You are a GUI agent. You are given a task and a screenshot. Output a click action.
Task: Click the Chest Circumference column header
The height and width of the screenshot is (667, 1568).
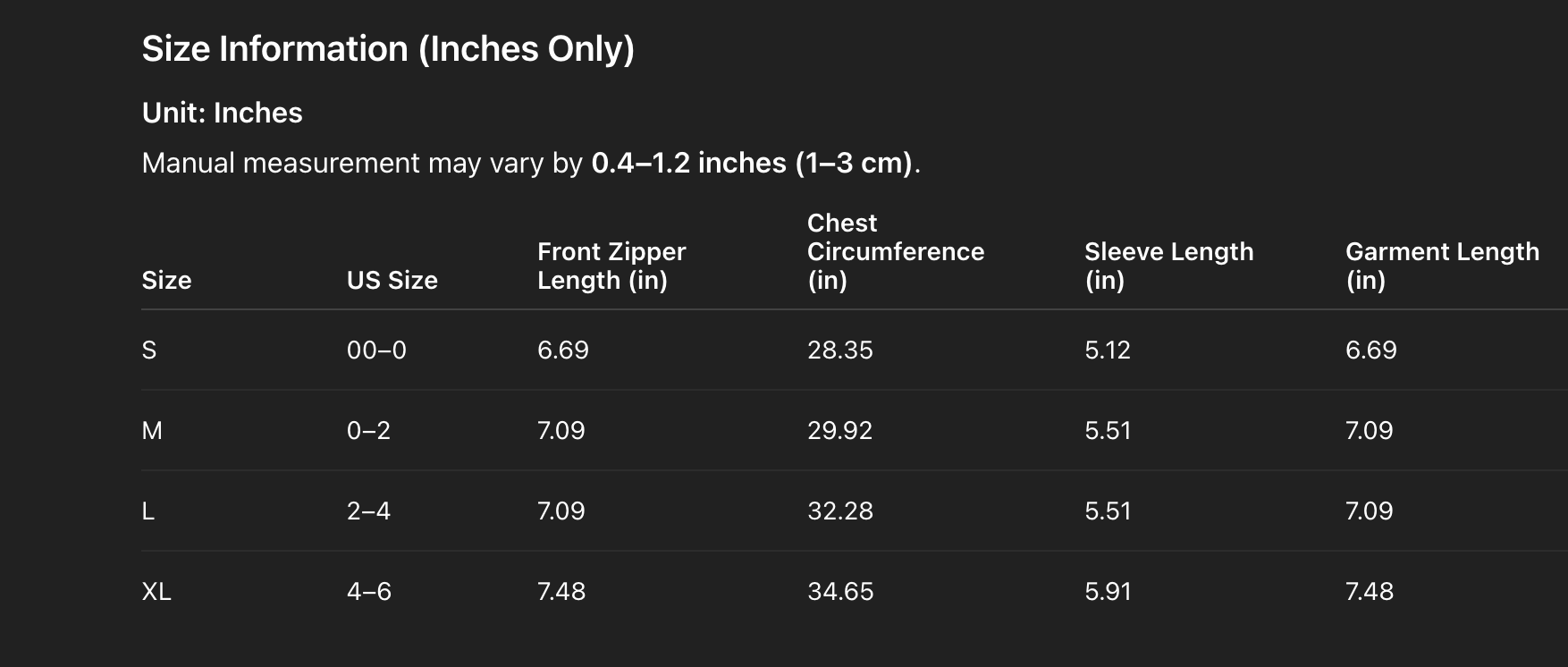tap(895, 252)
